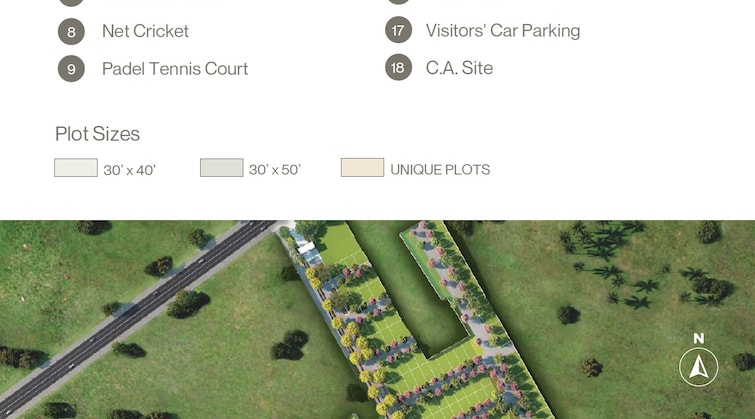Image resolution: width=755 pixels, height=419 pixels.
Task: Click the Visitors' Car Parking label
Action: click(503, 30)
